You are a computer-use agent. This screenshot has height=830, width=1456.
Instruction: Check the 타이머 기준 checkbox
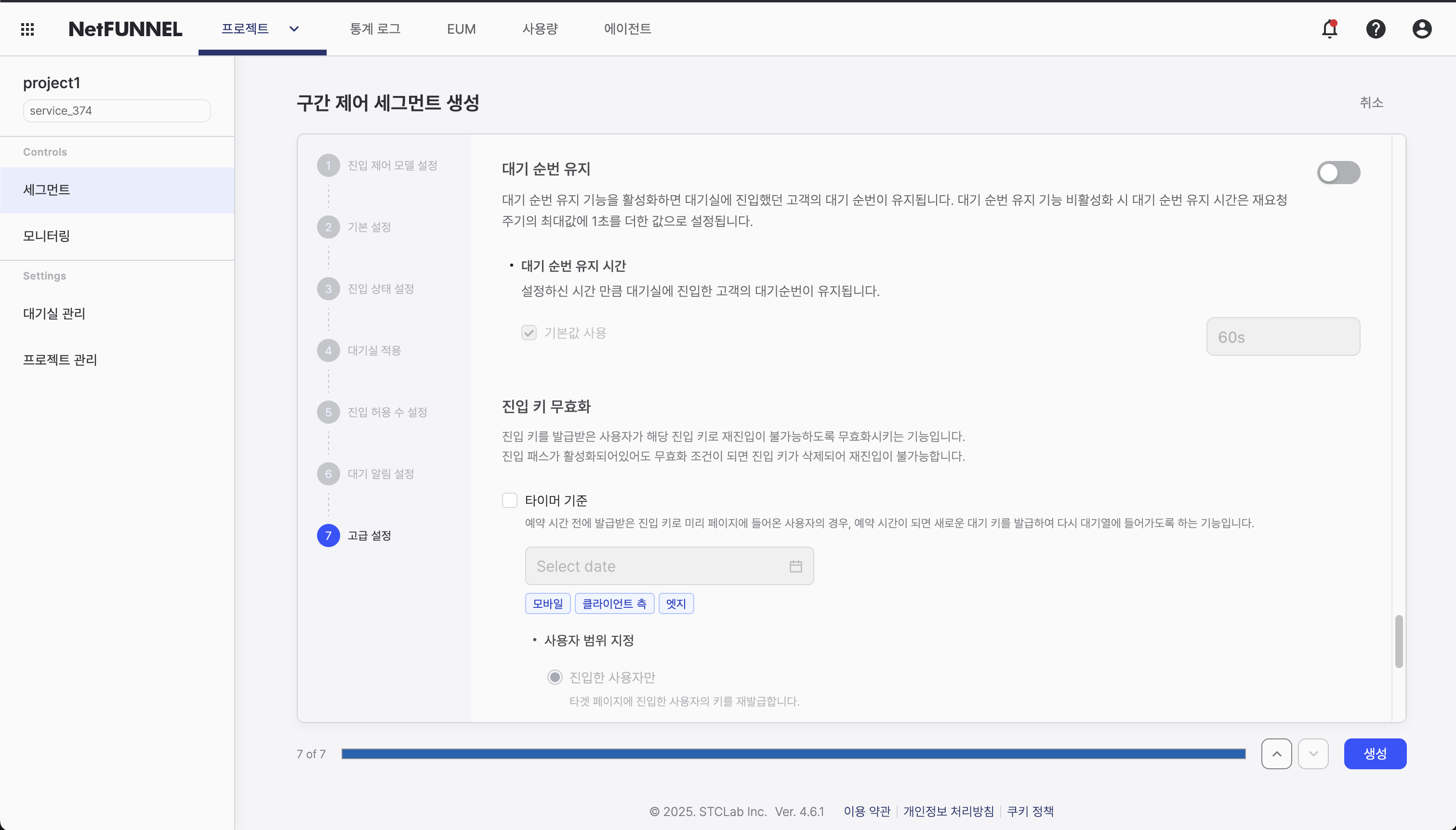(509, 500)
